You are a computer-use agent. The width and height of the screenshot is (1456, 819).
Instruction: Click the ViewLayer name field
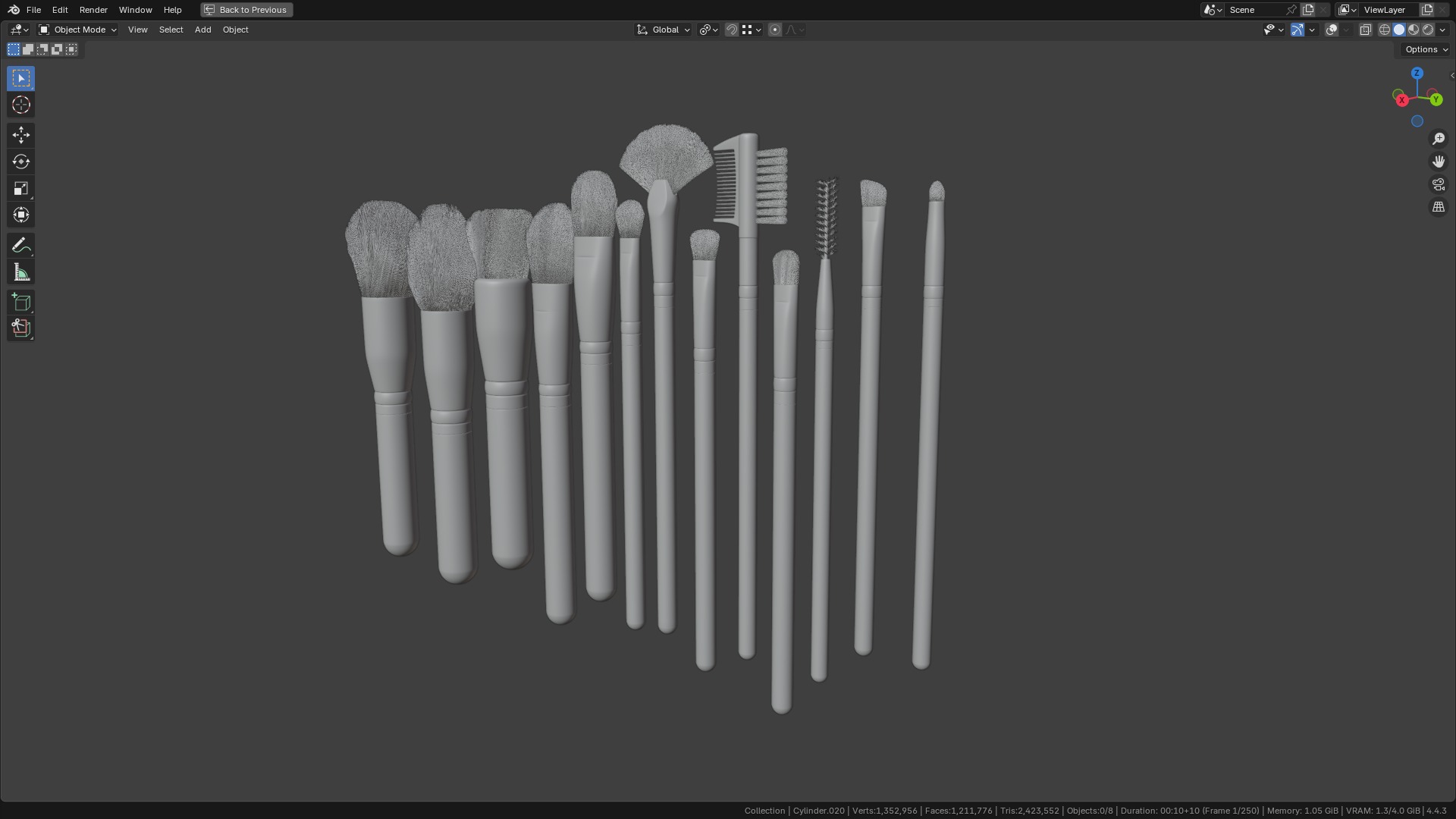[x=1389, y=10]
